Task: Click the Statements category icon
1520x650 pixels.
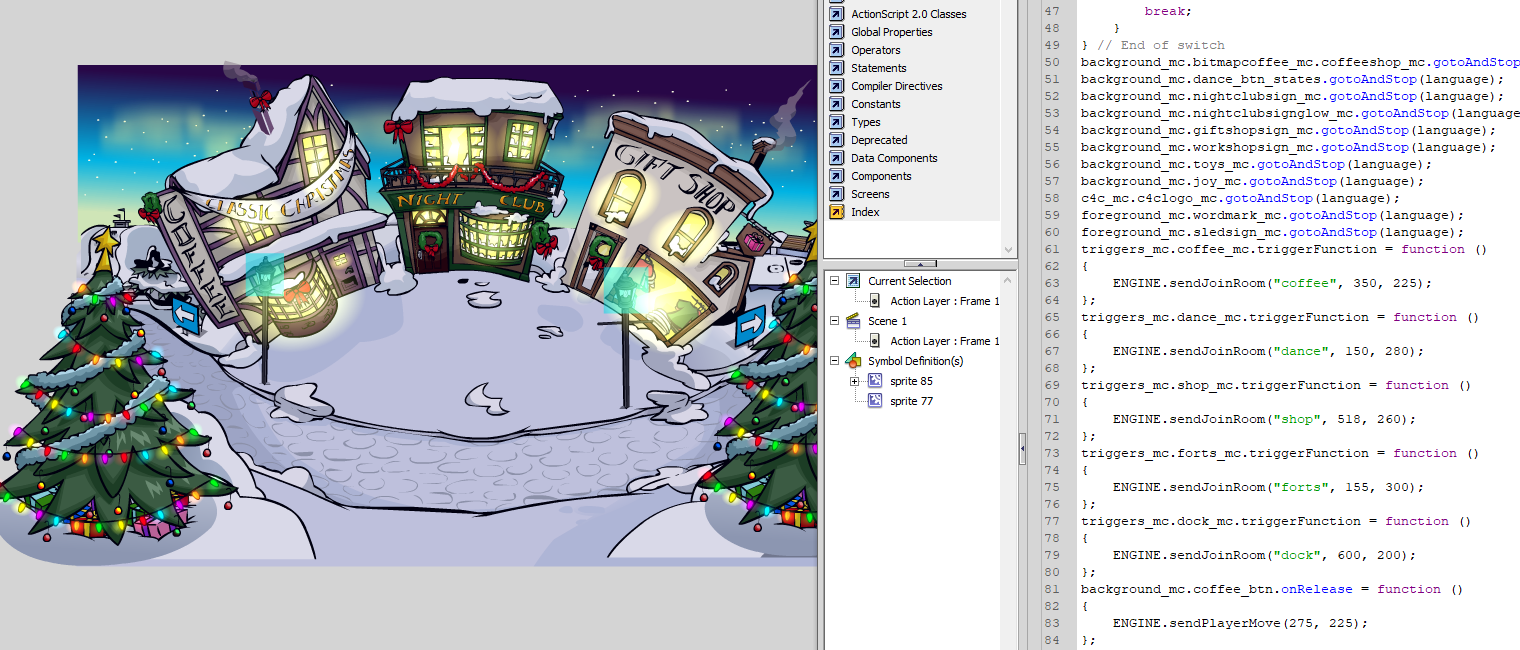Action: click(x=836, y=68)
